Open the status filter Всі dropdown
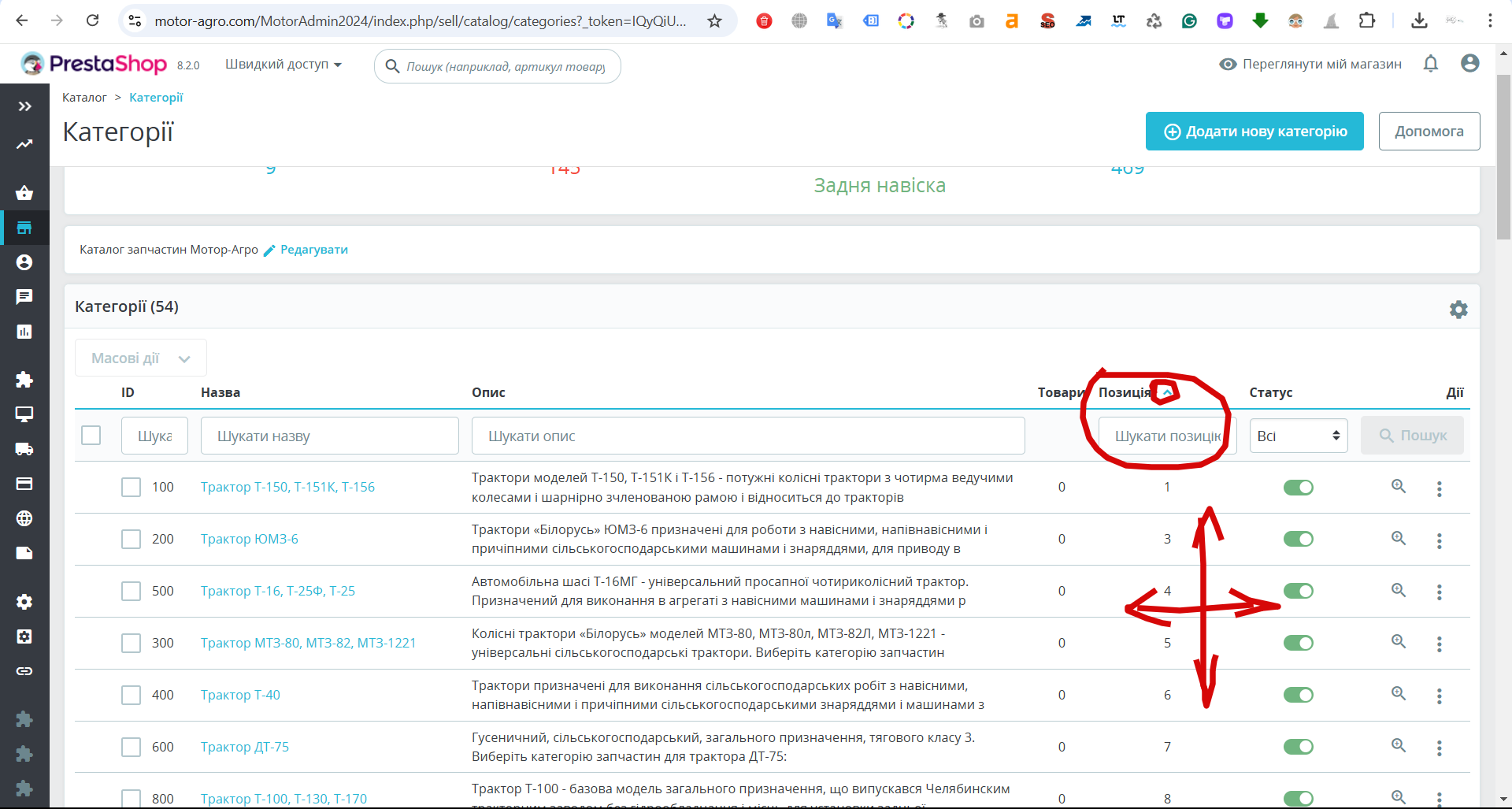 tap(1299, 436)
